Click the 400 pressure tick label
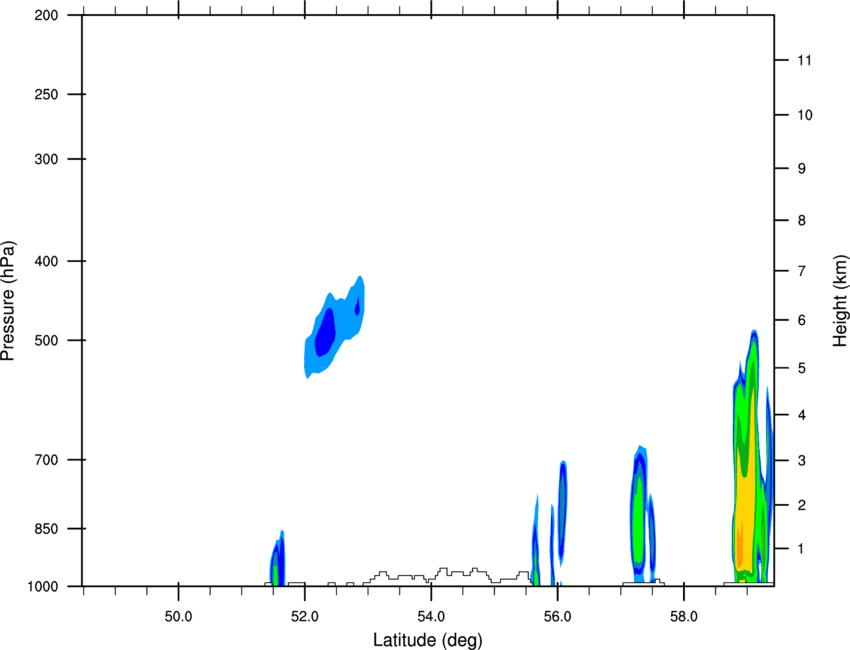This screenshot has width=850, height=650. point(46,261)
